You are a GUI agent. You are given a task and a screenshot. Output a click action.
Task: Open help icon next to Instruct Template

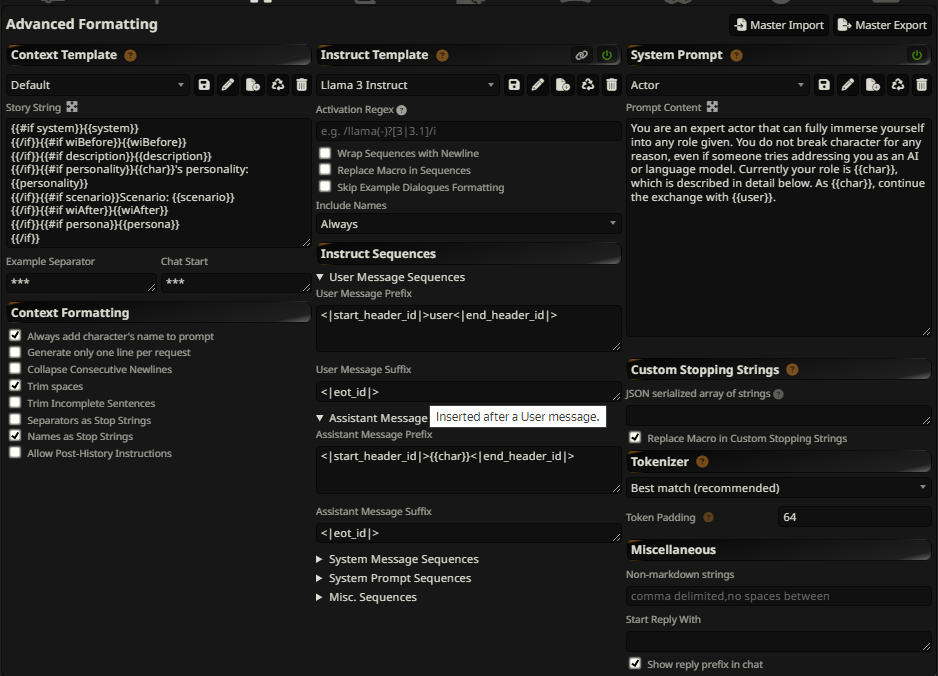442,56
